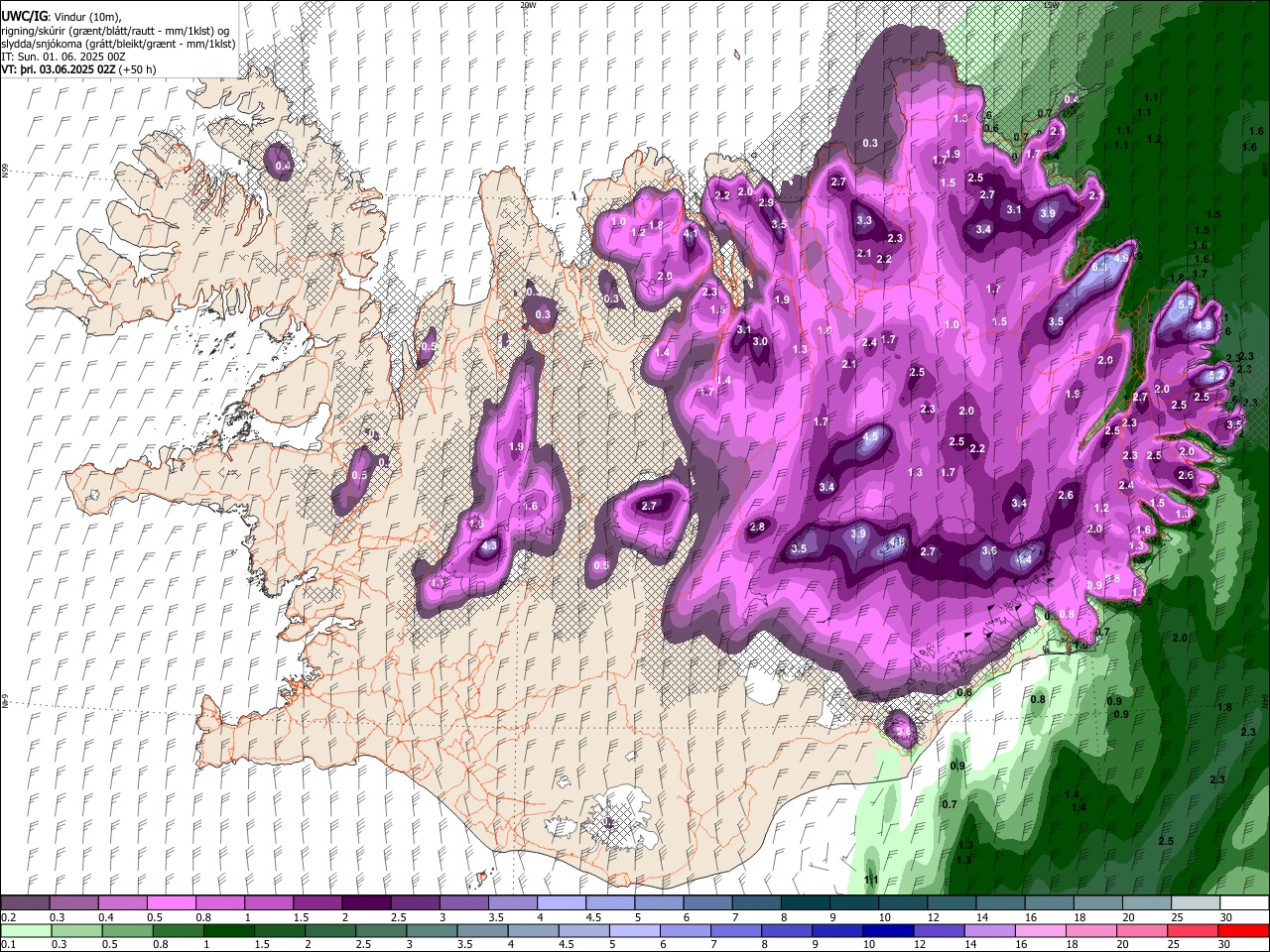Click the light pink 16 swatch in bottom legend row
Viewport: 1270px width, 952px height.
click(1039, 931)
